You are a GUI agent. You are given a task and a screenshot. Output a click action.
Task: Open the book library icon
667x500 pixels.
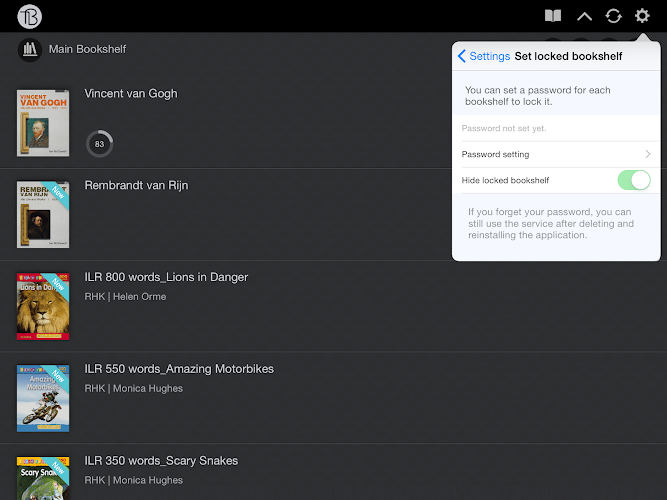point(553,16)
